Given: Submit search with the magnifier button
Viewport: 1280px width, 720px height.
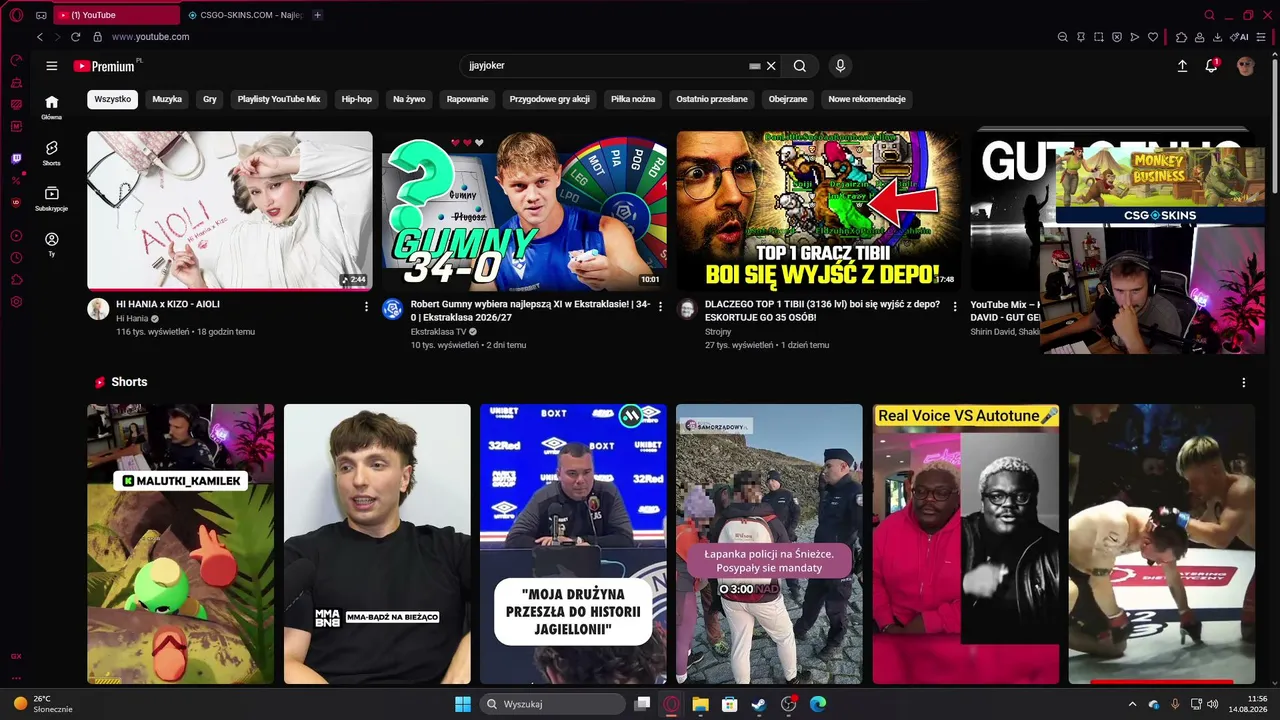Looking at the screenshot, I should [x=800, y=66].
